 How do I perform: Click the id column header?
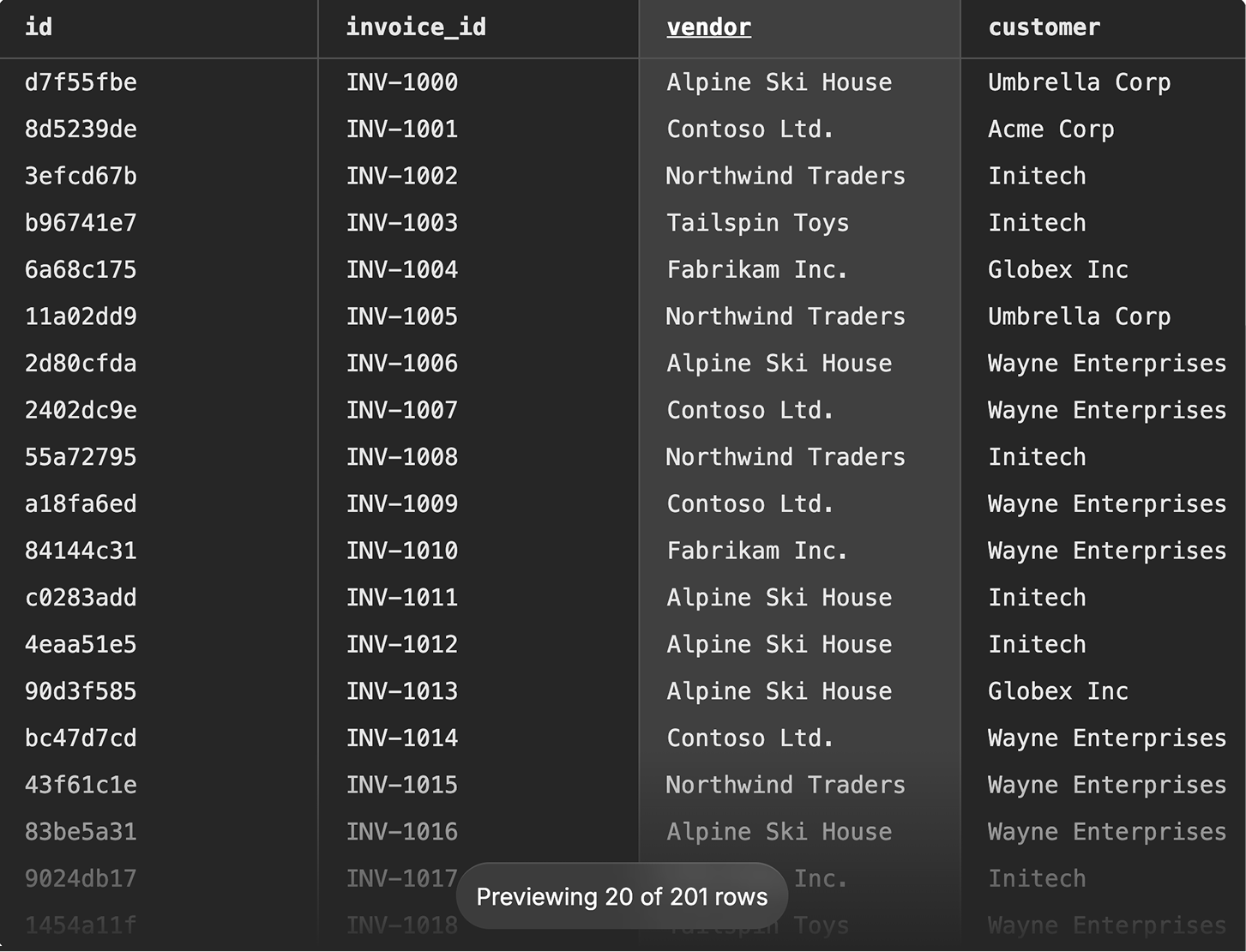click(x=39, y=27)
